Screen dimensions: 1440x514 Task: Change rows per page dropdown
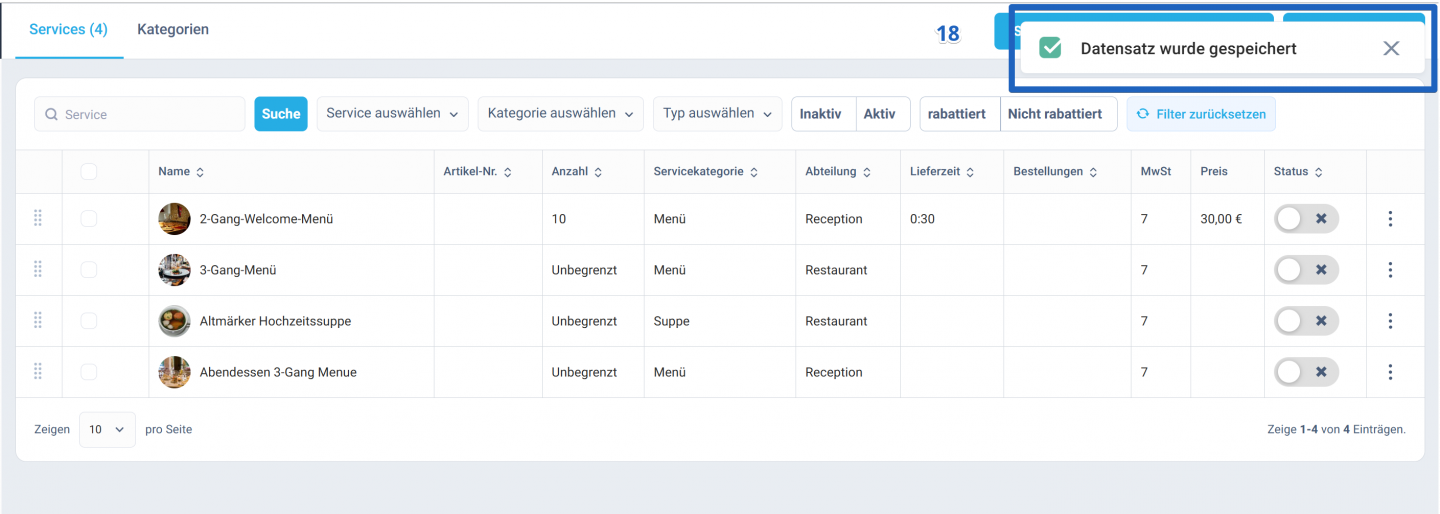[x=107, y=429]
